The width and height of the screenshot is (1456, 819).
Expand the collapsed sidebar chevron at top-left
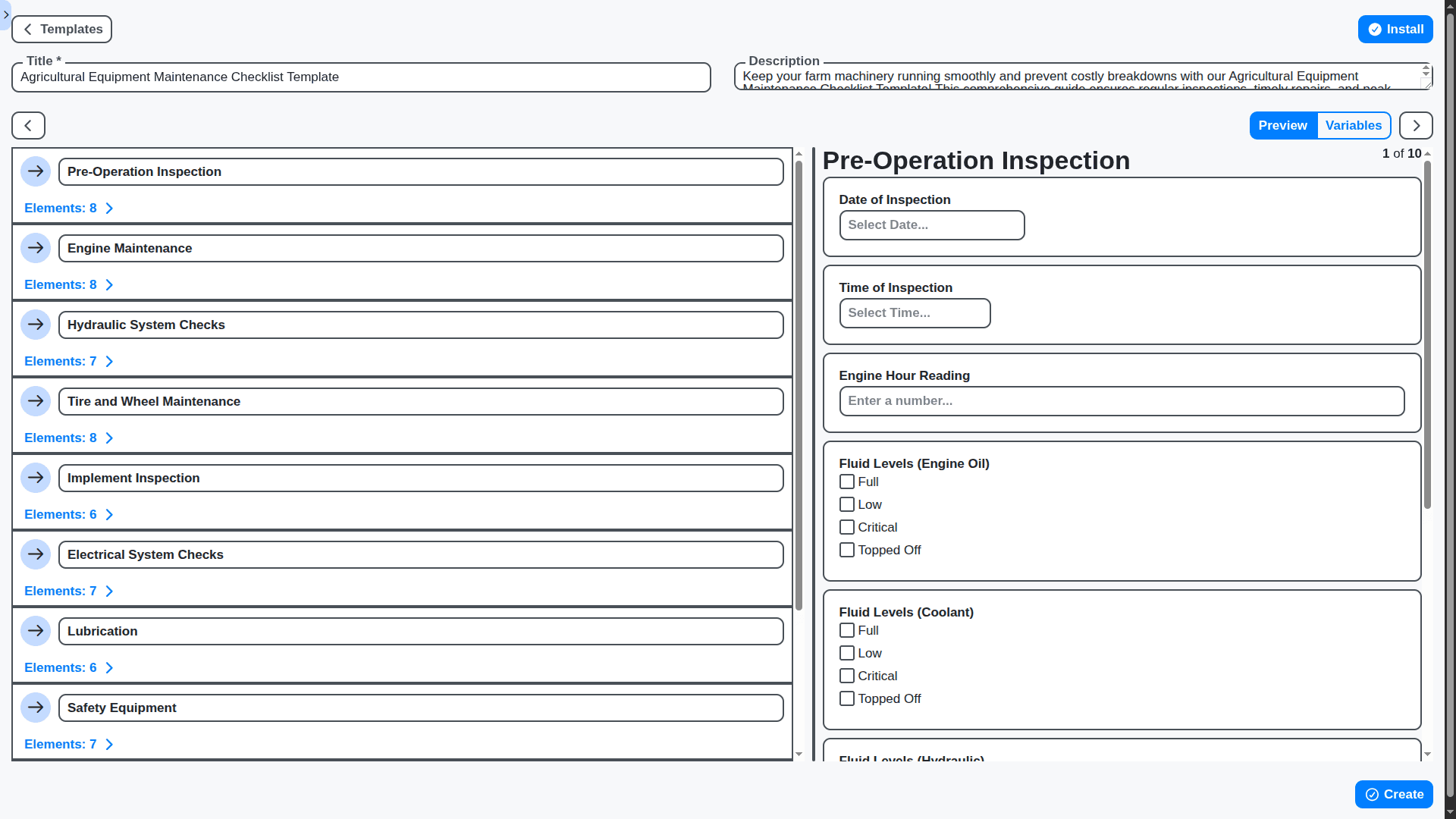(x=6, y=14)
